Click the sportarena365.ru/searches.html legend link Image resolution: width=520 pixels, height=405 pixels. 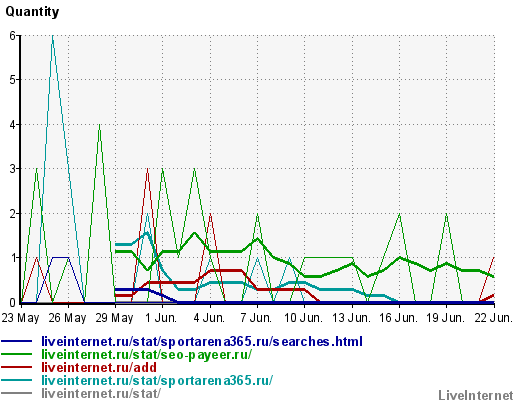pyautogui.click(x=202, y=342)
